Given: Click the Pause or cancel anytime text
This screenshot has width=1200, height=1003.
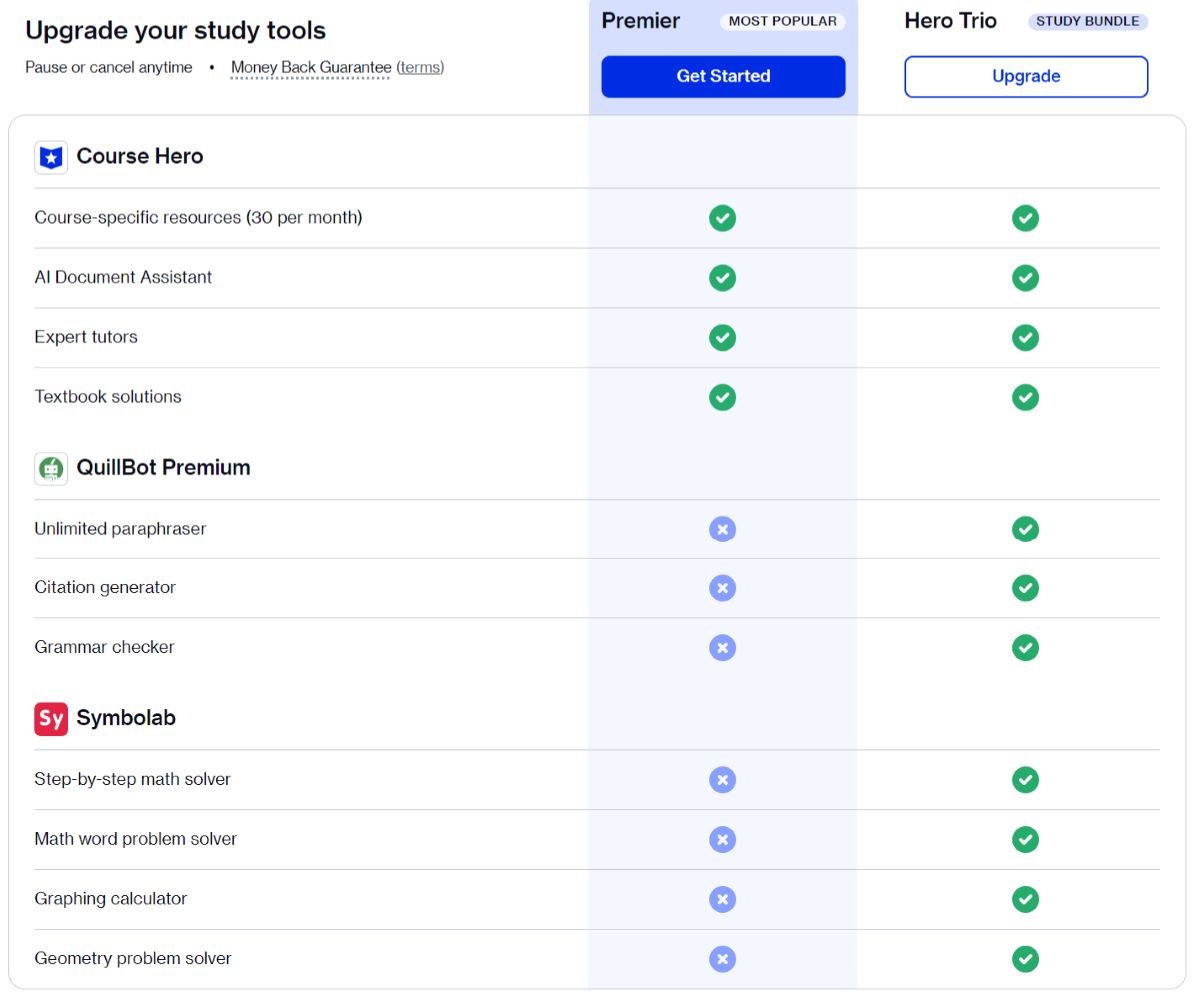Looking at the screenshot, I should point(109,67).
